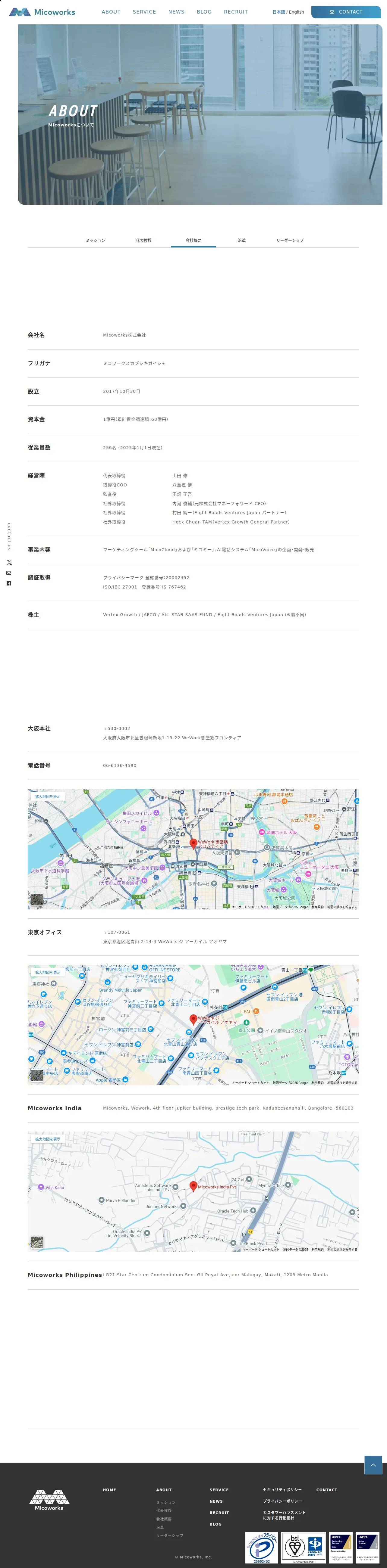This screenshot has width=387, height=1568.
Task: Open the footer RECRUIT link
Action: [219, 1513]
